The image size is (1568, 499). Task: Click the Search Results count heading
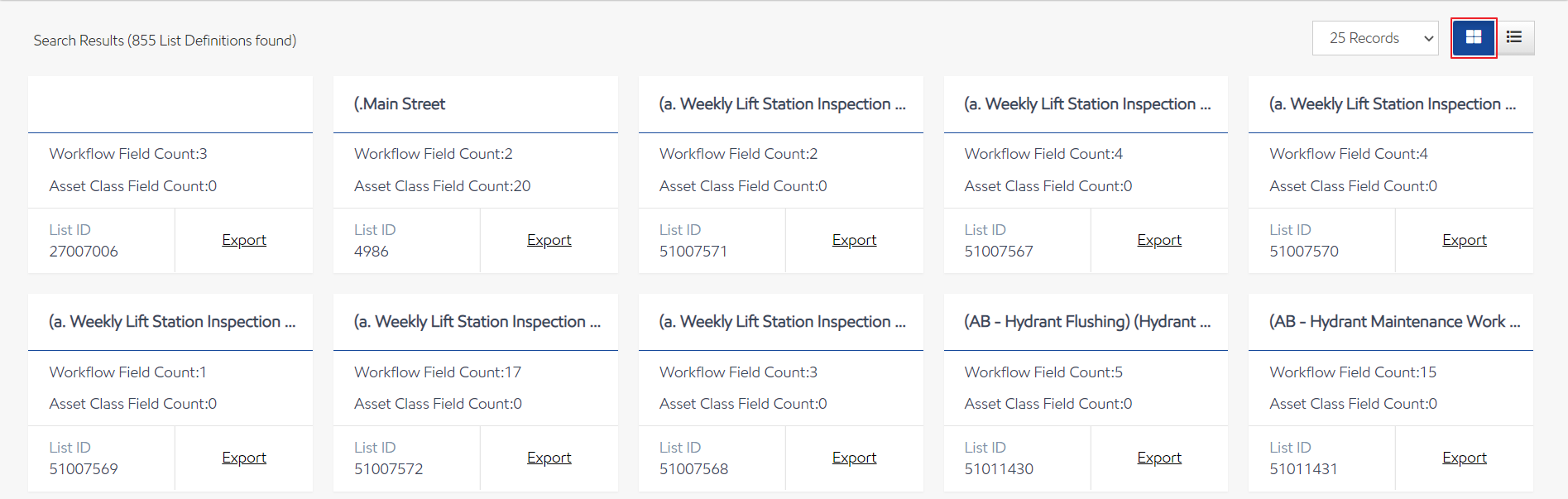165,41
